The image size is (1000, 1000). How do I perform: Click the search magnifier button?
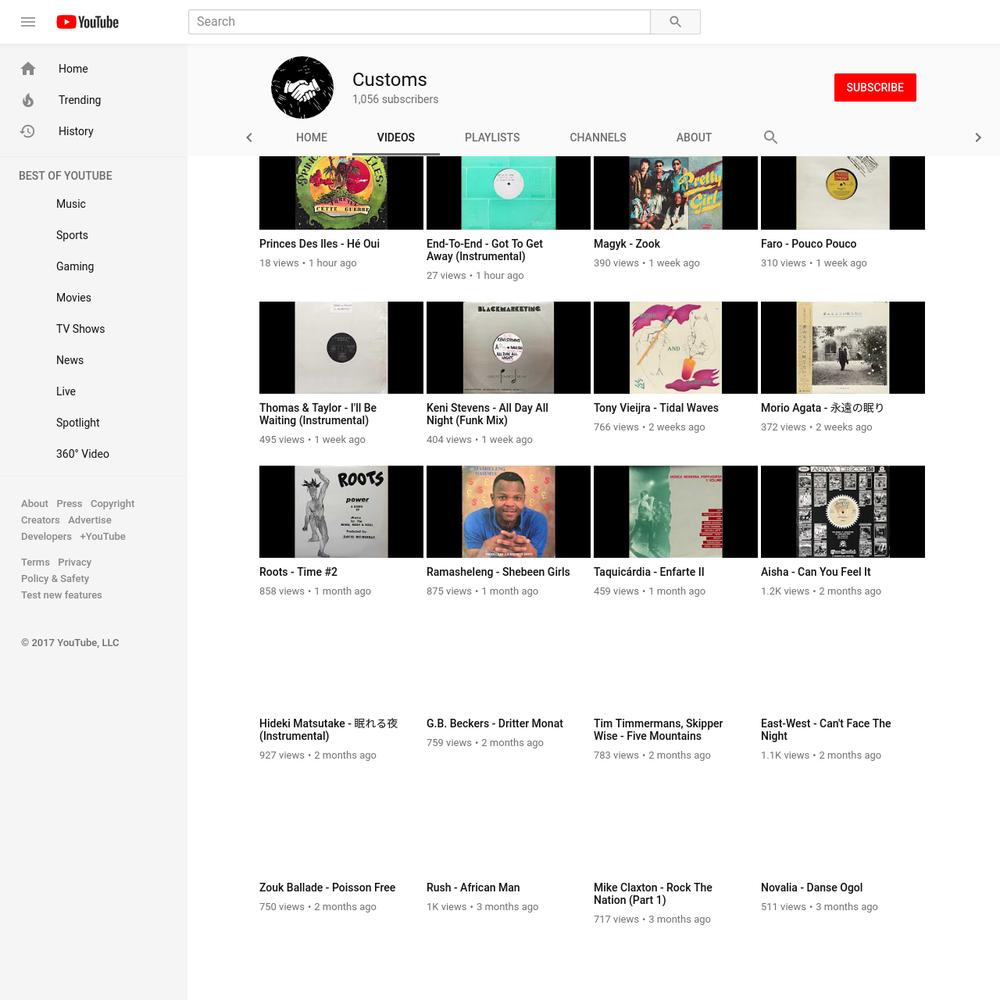pyautogui.click(x=675, y=22)
